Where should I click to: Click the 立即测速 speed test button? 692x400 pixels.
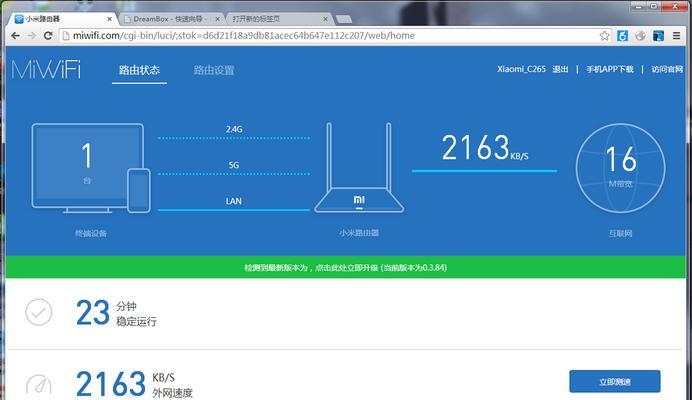click(x=615, y=381)
